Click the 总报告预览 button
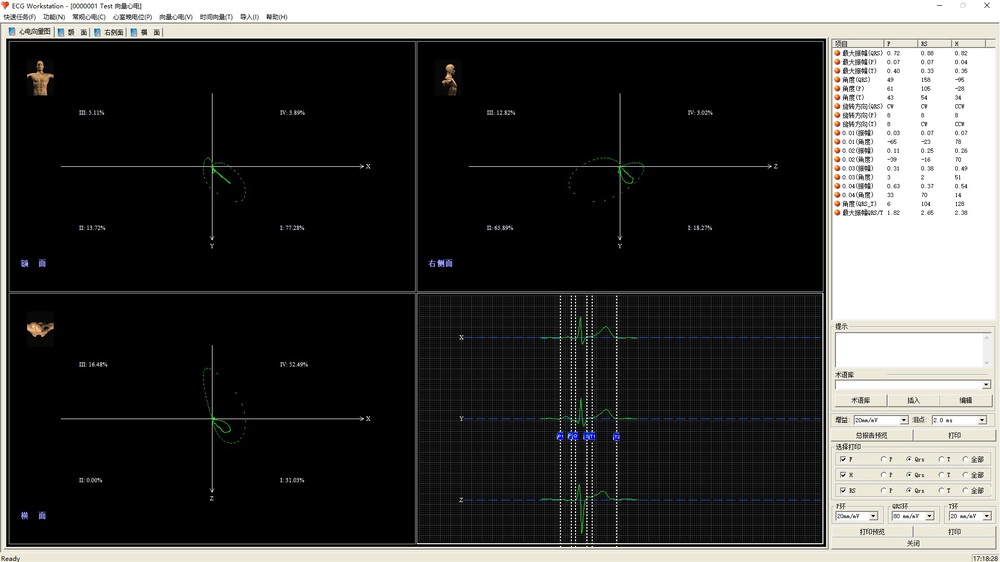1000x562 pixels. pyautogui.click(x=873, y=435)
